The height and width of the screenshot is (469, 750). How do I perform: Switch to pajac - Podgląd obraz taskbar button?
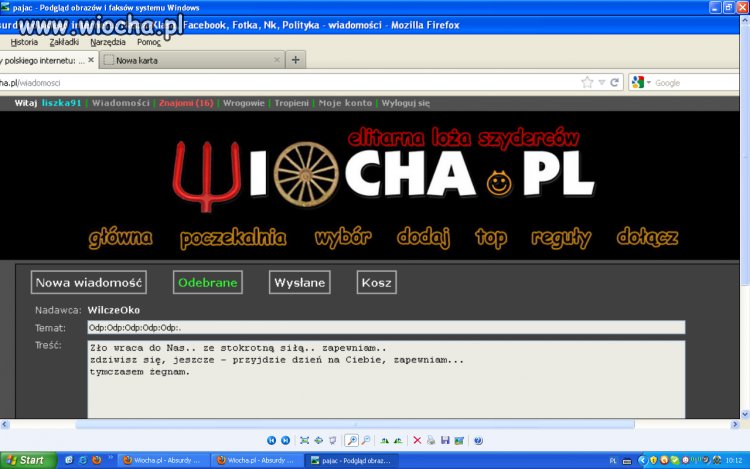[352, 460]
